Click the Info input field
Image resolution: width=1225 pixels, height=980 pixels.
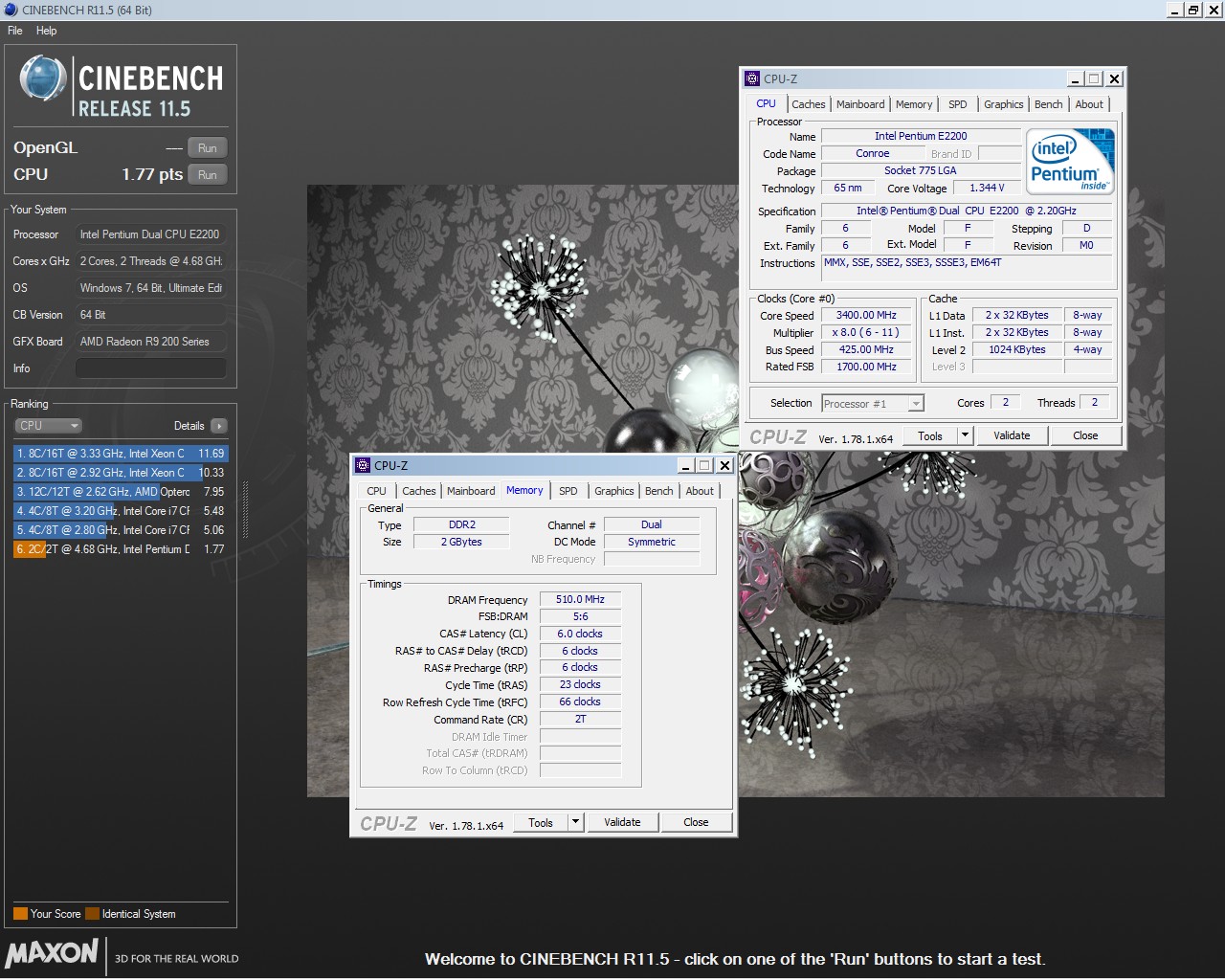151,368
